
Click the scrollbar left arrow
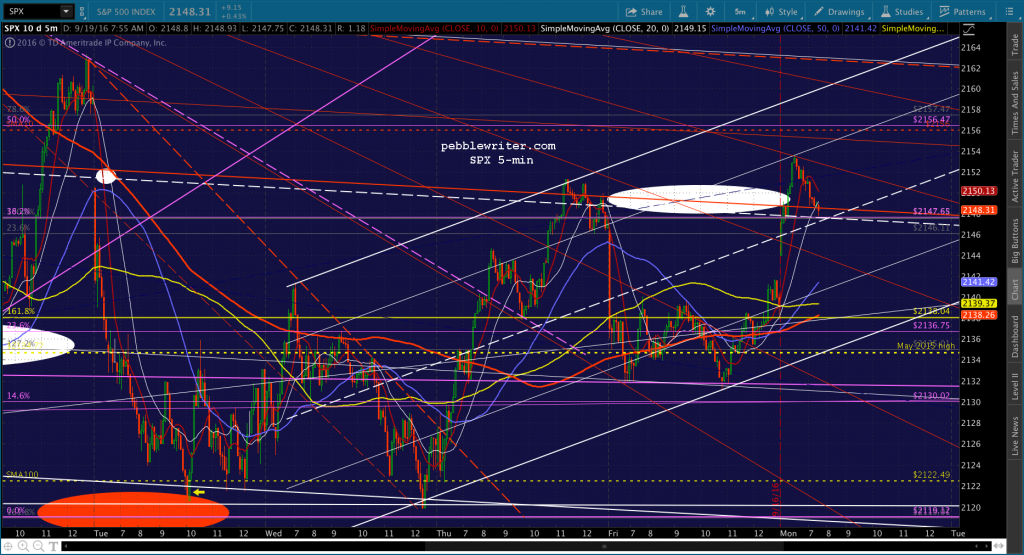point(68,546)
